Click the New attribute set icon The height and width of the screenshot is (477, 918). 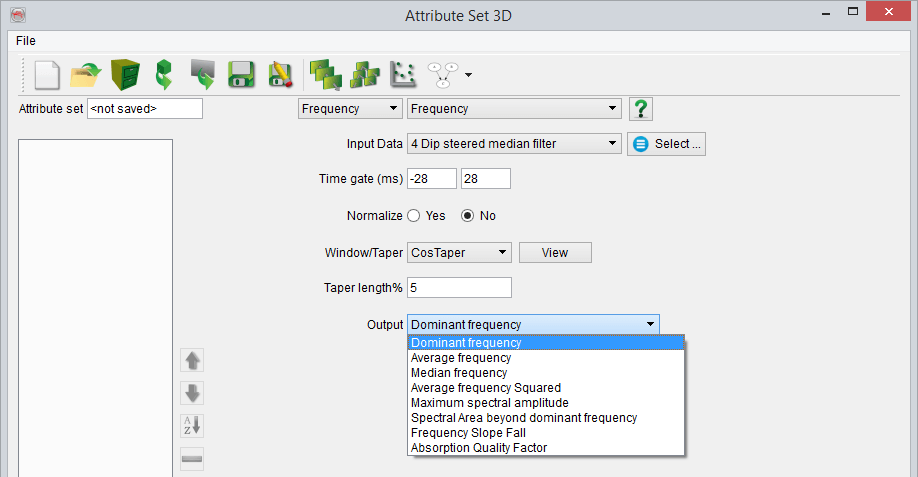pos(47,74)
